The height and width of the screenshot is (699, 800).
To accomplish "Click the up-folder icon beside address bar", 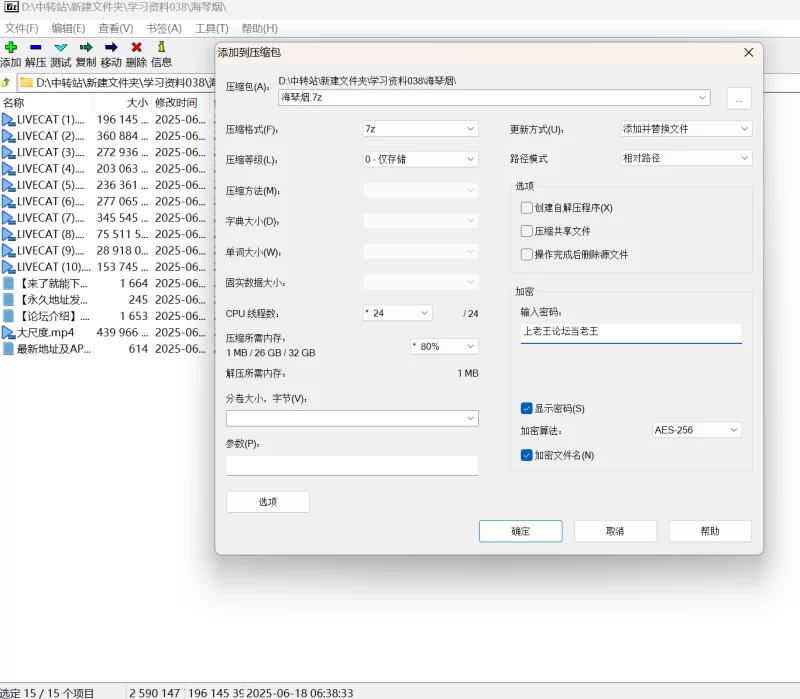I will [x=7, y=82].
